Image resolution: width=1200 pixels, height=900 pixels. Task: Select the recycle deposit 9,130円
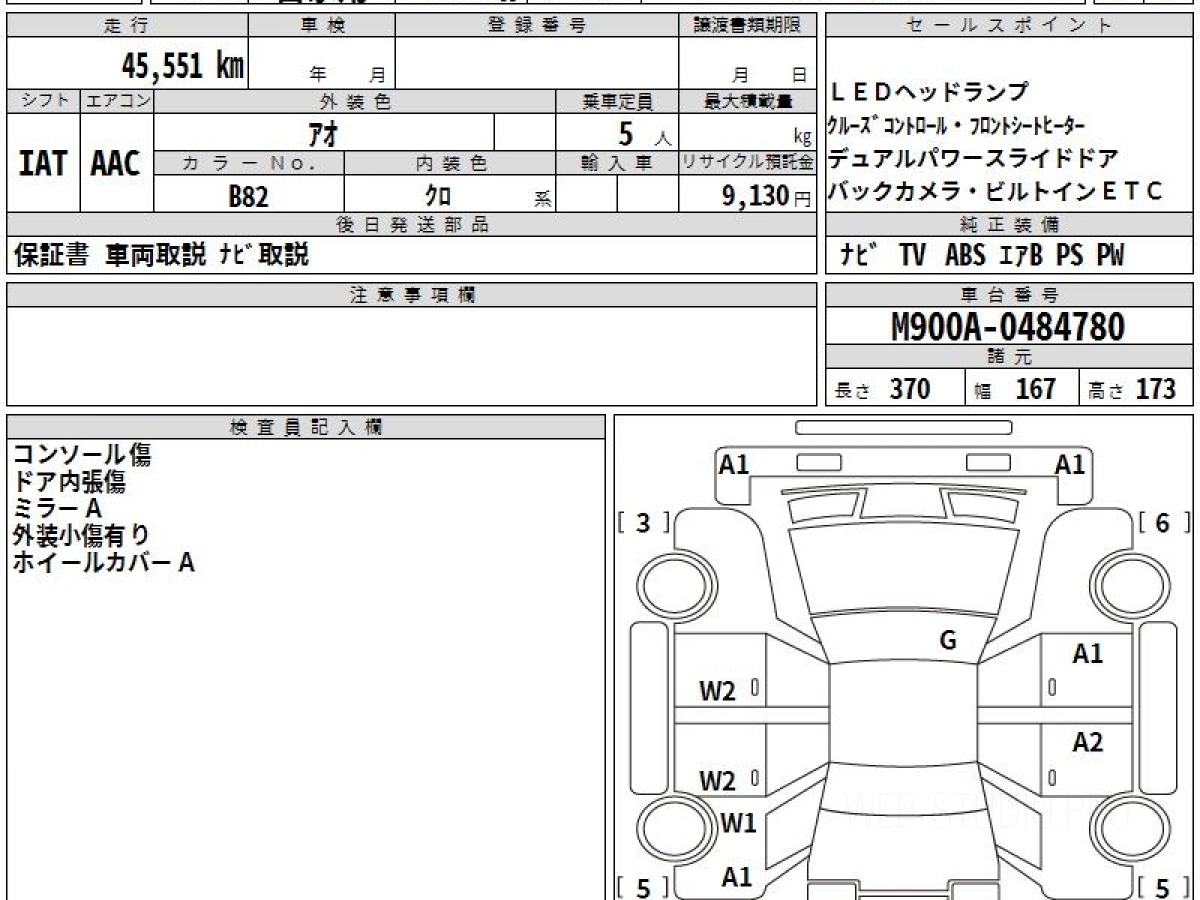(767, 196)
